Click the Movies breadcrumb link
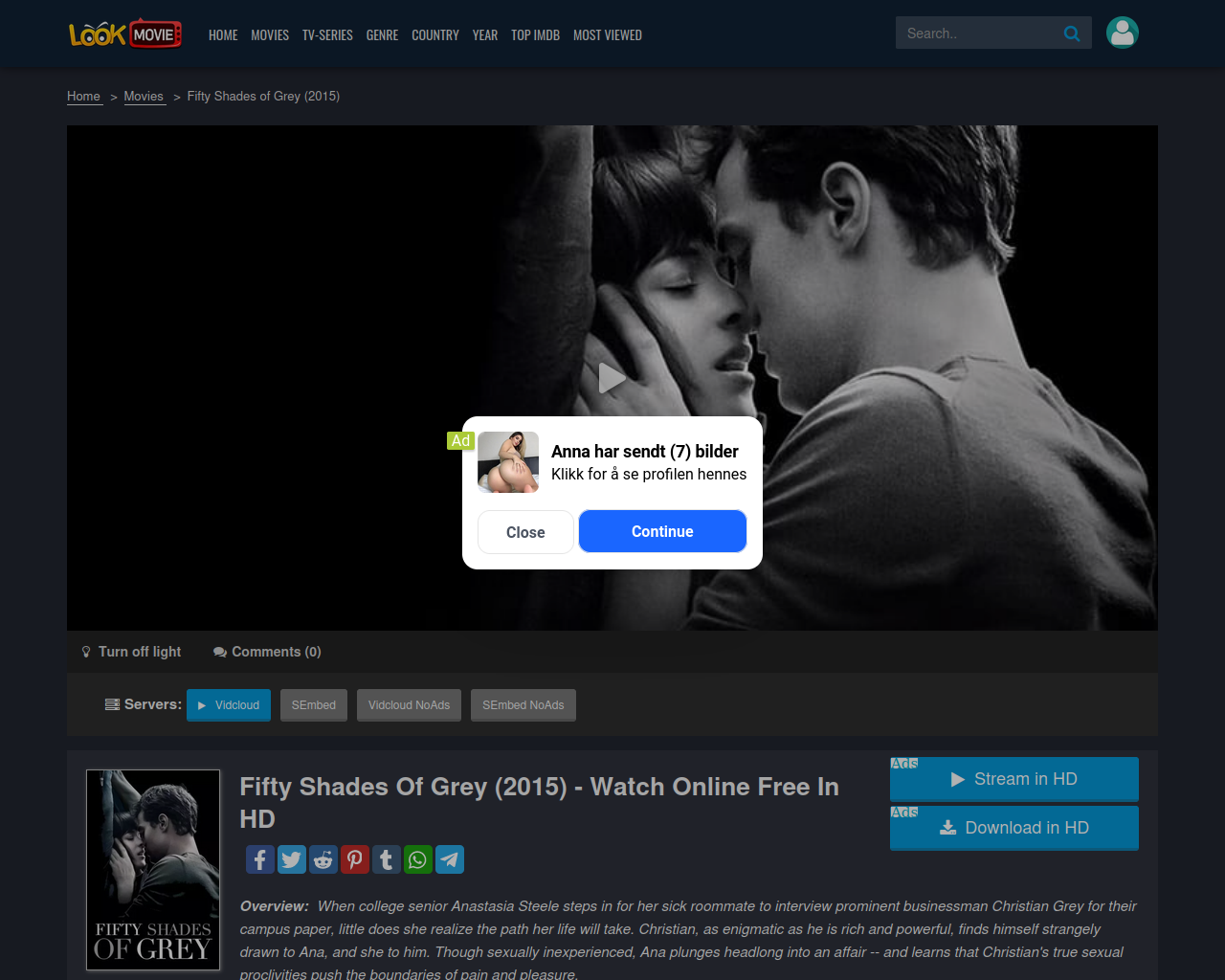The width and height of the screenshot is (1225, 980). [144, 96]
